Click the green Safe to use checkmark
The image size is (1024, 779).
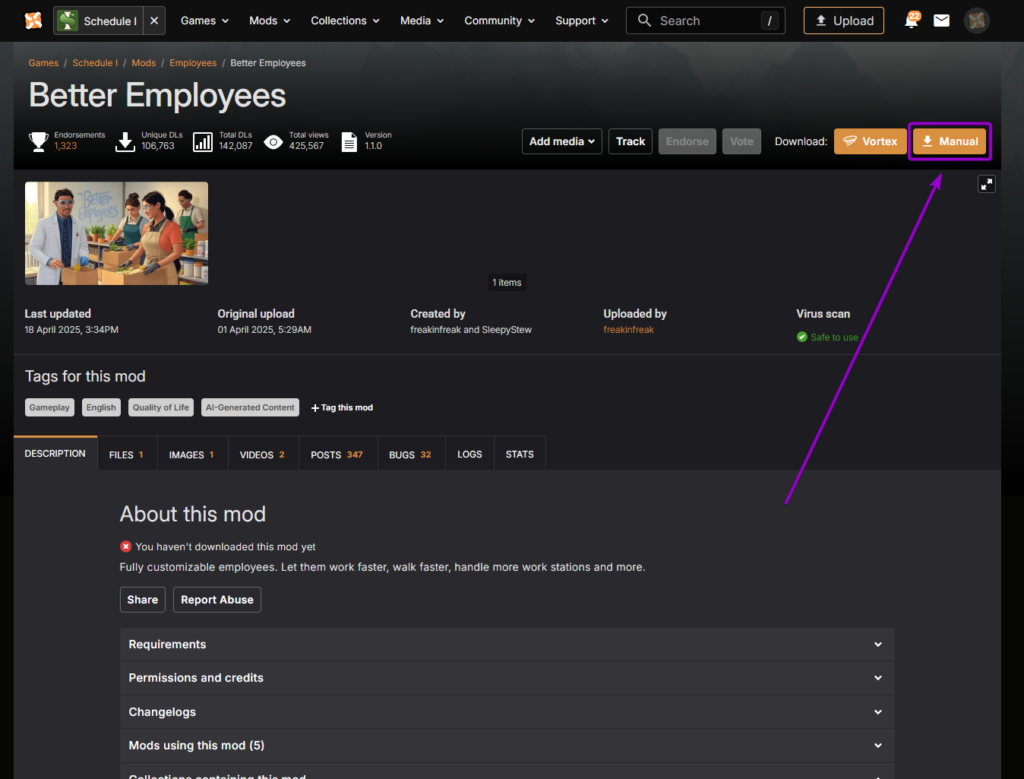(x=802, y=337)
